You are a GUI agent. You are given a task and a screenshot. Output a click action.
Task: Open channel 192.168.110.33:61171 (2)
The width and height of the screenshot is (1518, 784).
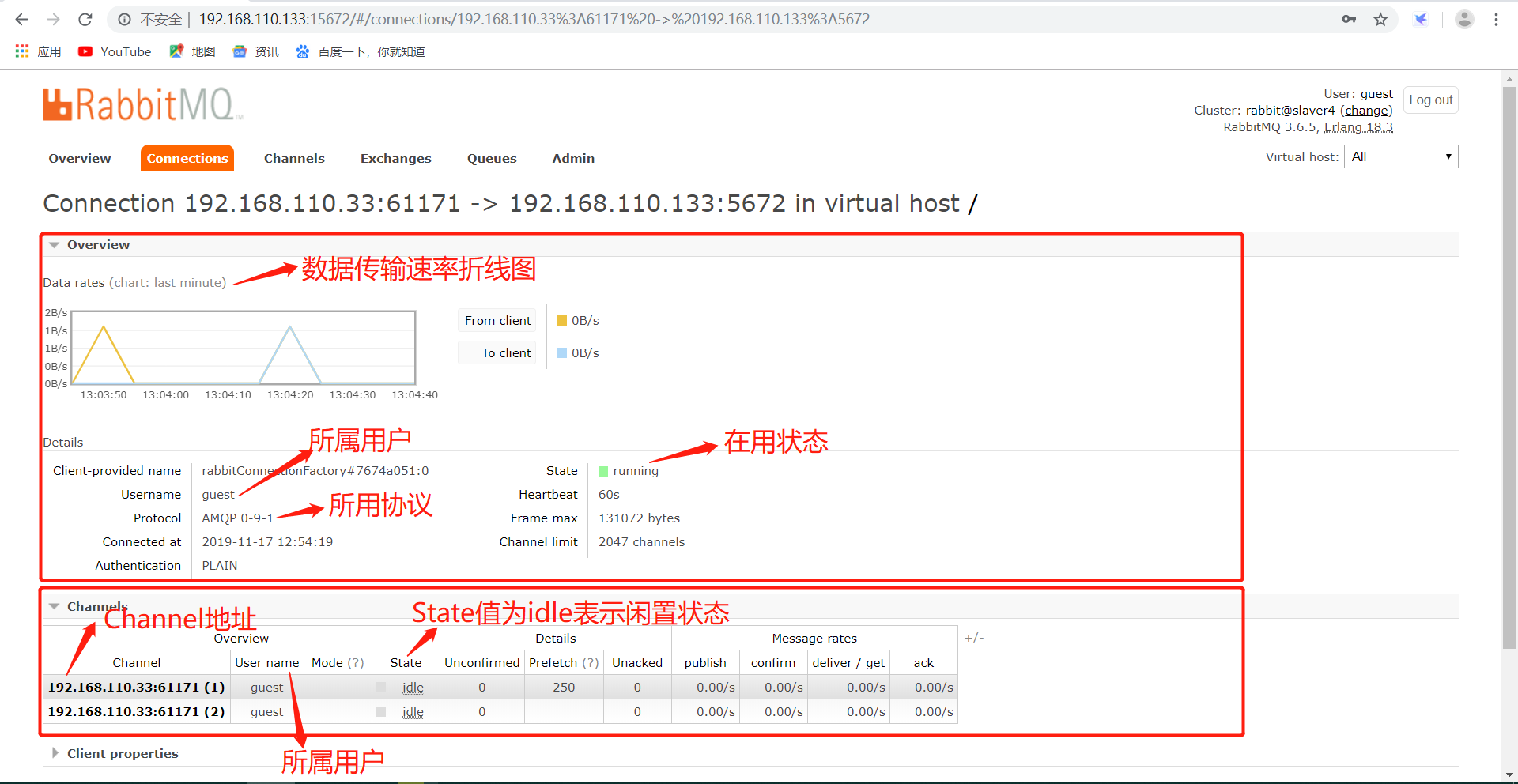pos(136,711)
